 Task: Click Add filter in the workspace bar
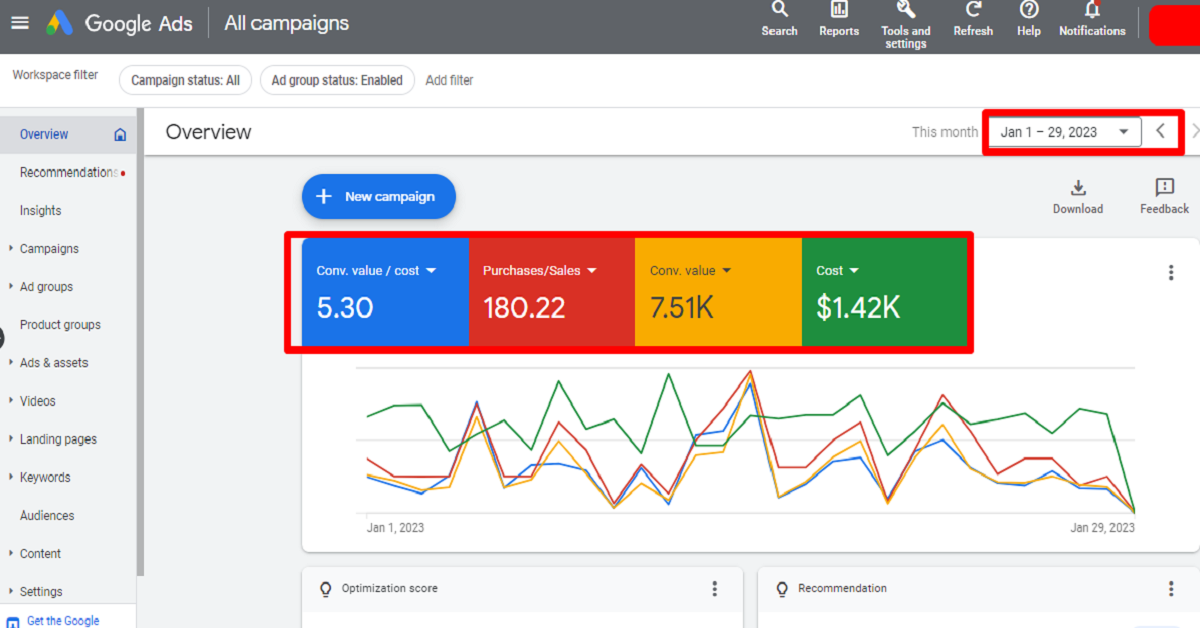(x=449, y=80)
